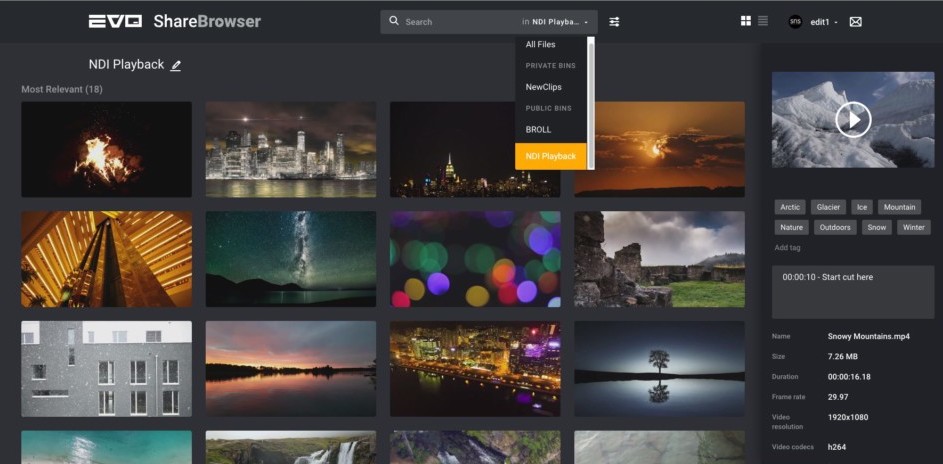The width and height of the screenshot is (943, 464).
Task: Choose All Files in the dropdown list
Action: pos(540,44)
